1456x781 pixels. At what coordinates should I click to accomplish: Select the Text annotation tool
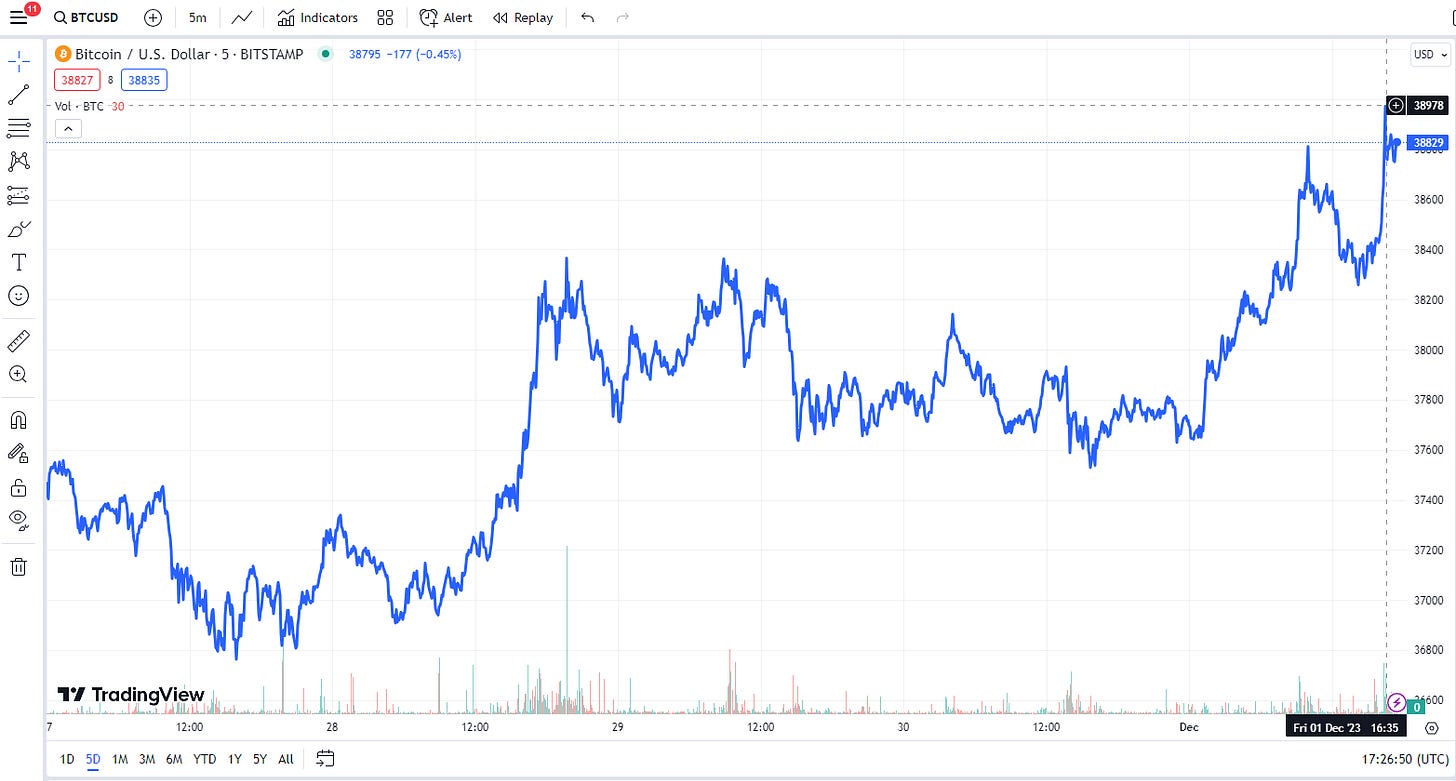18,262
